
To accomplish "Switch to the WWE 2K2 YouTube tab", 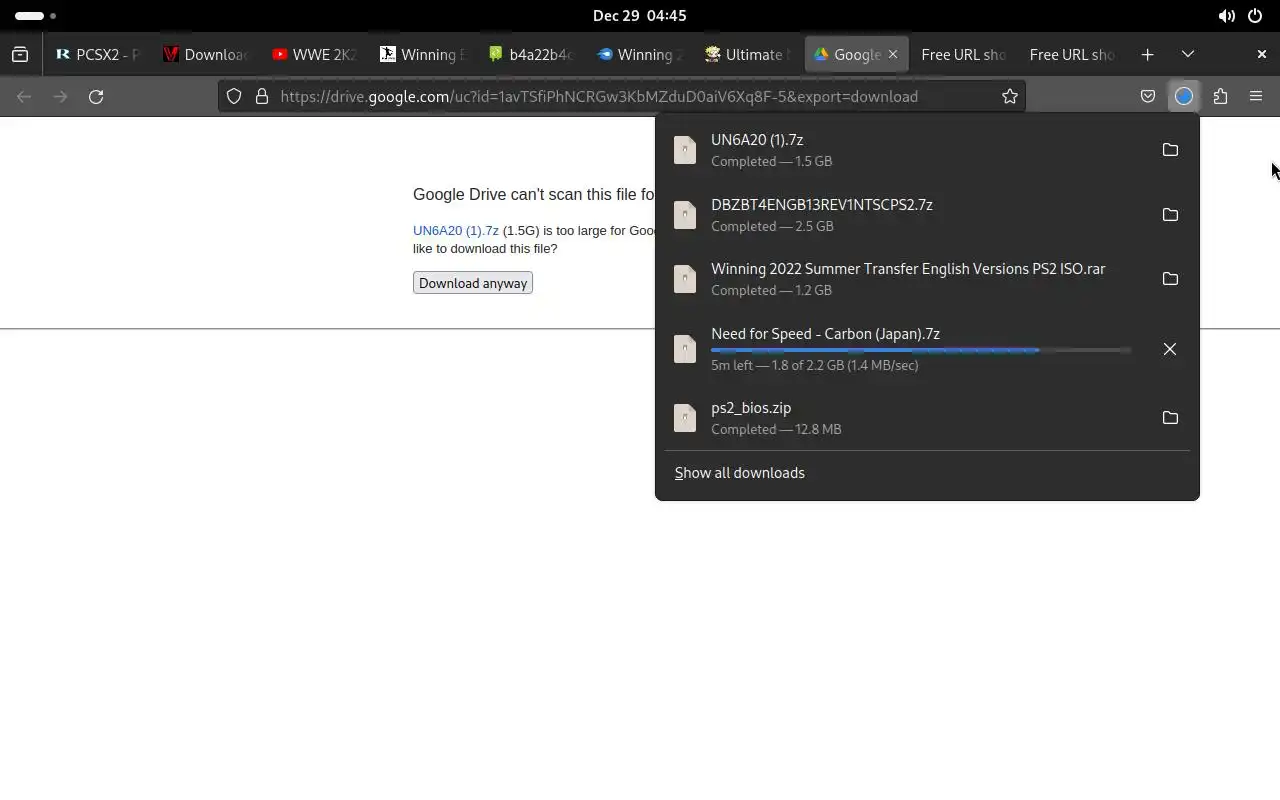I will [x=314, y=55].
